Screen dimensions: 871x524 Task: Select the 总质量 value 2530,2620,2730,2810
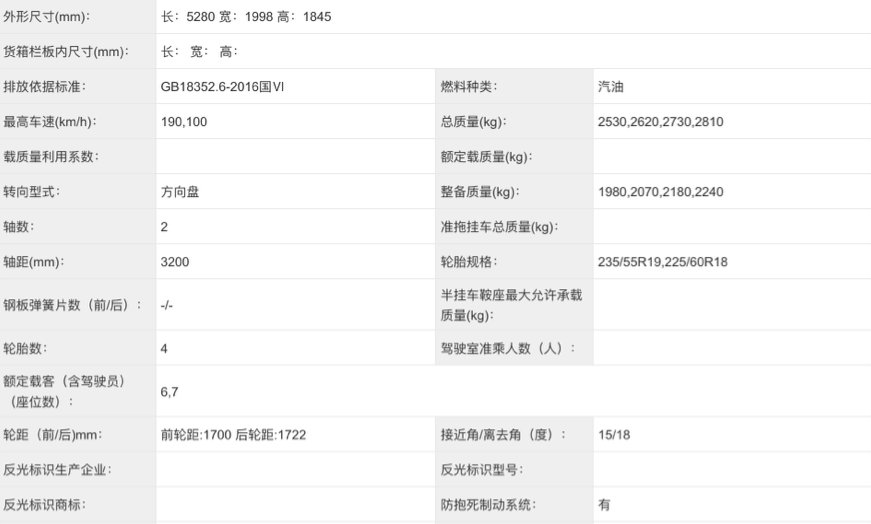click(660, 122)
